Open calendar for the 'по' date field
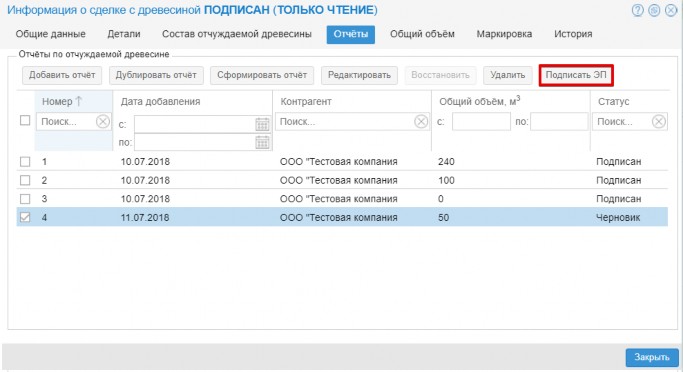Image resolution: width=683 pixels, height=372 pixels. 262,142
